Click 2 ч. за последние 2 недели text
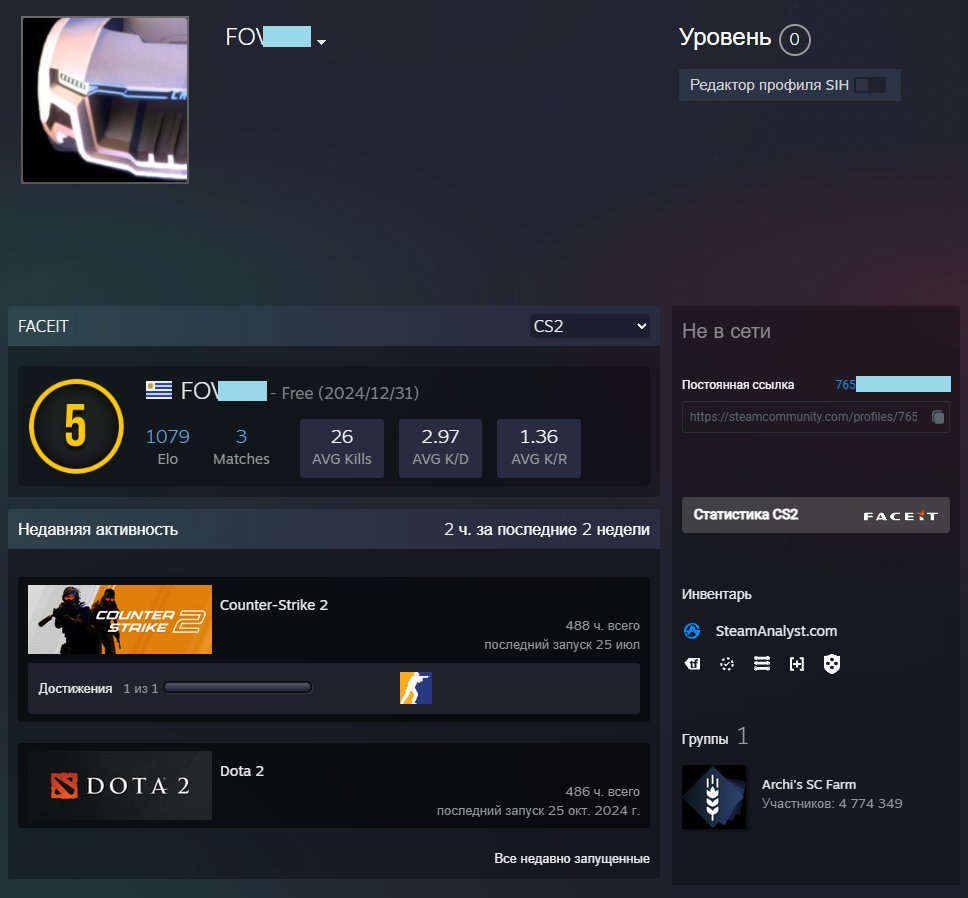 (x=546, y=530)
